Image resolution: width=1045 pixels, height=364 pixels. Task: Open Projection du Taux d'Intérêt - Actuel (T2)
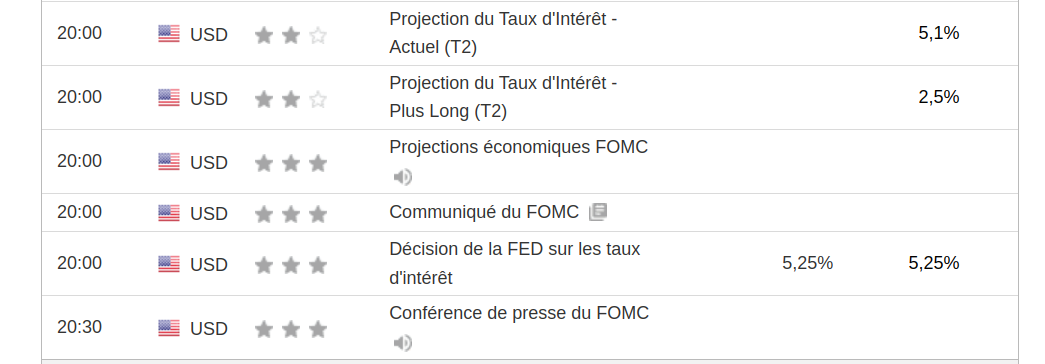[503, 33]
